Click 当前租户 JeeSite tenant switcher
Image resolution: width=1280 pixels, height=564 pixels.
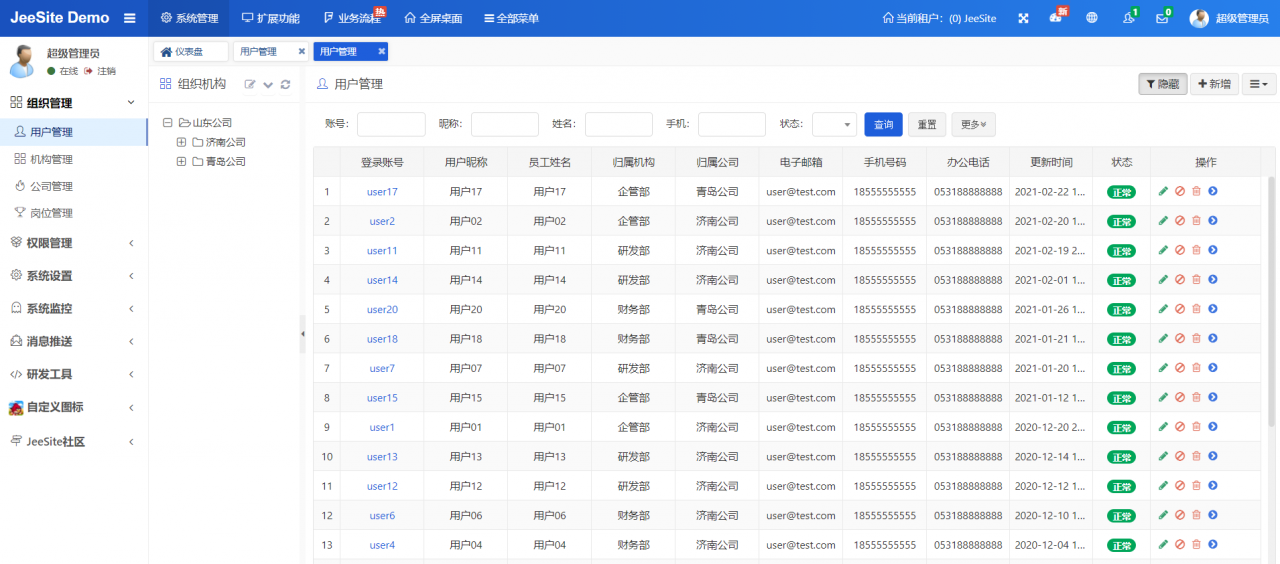click(939, 18)
